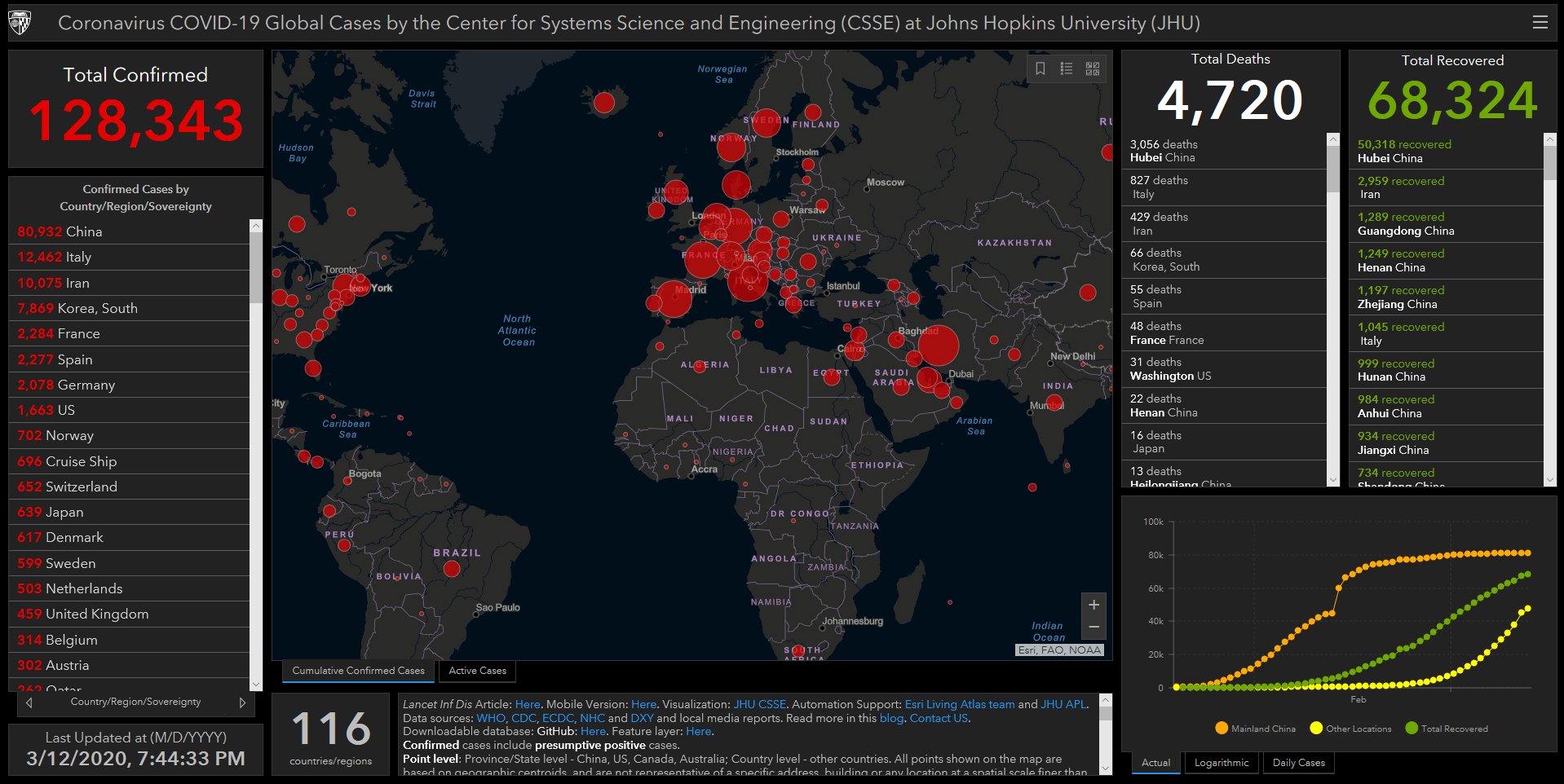Screen dimensions: 1564x784
Task: Open the map bookmarks icon
Action: point(1040,69)
